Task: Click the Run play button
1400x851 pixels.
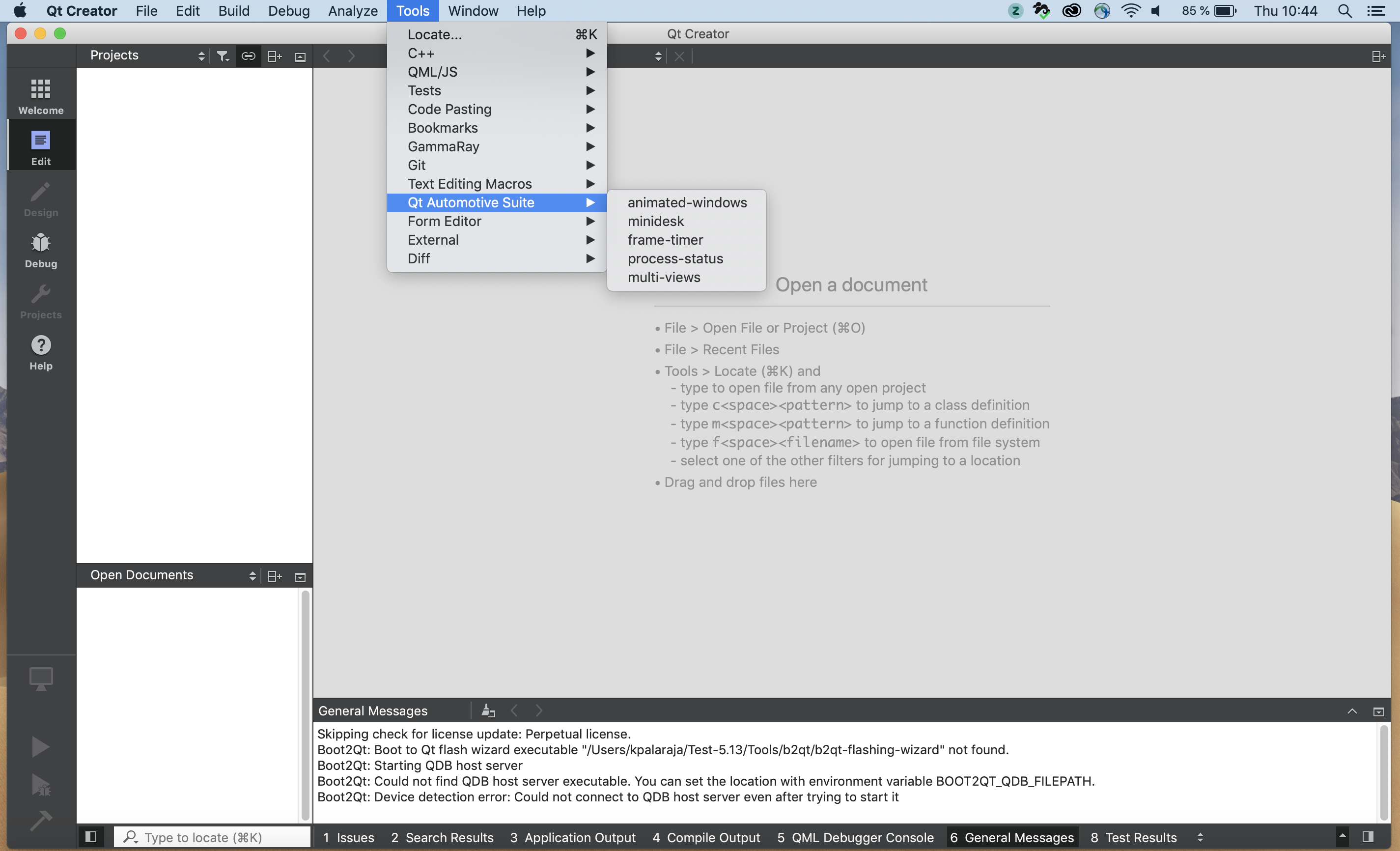Action: (x=40, y=746)
